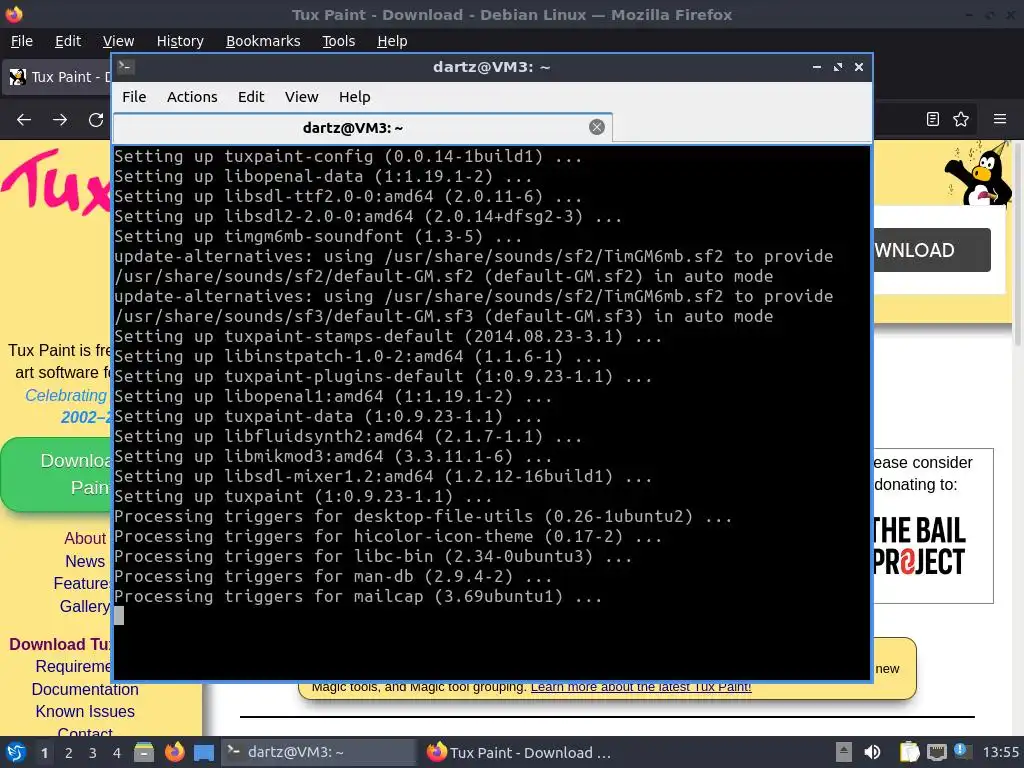Viewport: 1024px width, 768px height.
Task: Open the update notifier tray icon
Action: [963, 751]
